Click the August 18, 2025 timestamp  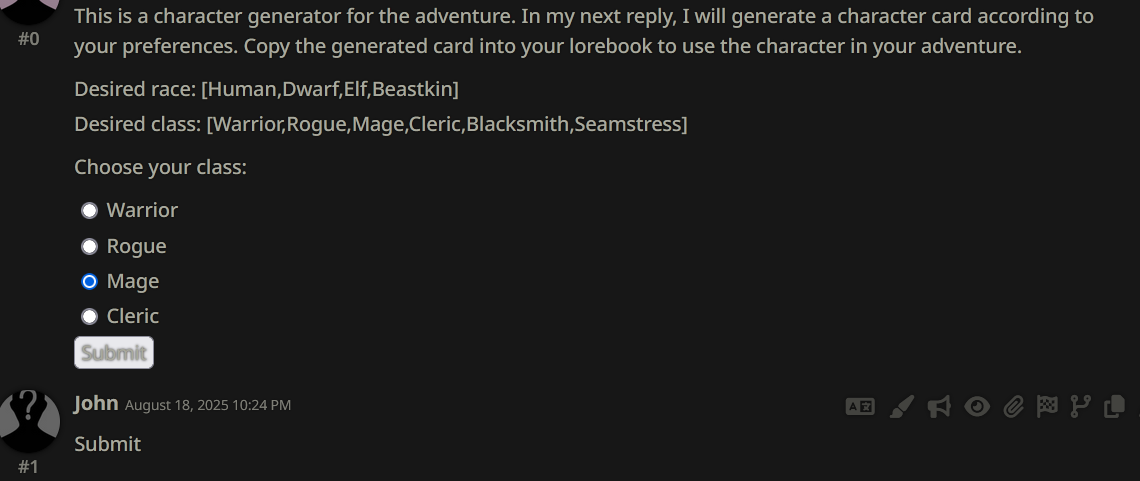coord(208,405)
